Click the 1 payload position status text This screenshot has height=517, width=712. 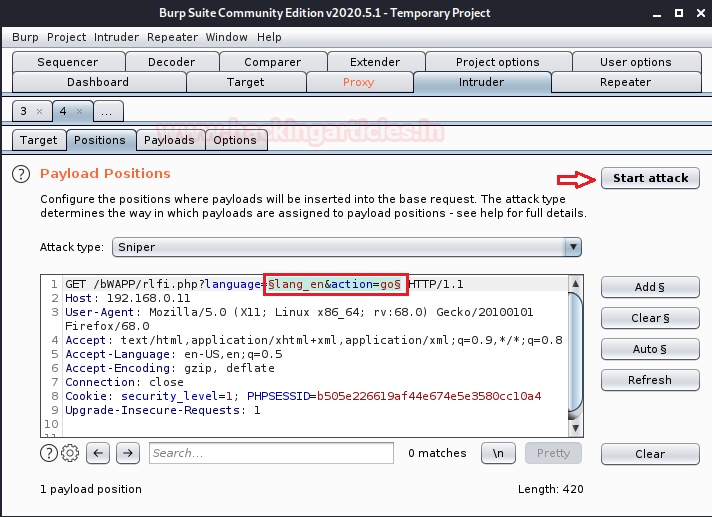tap(91, 489)
